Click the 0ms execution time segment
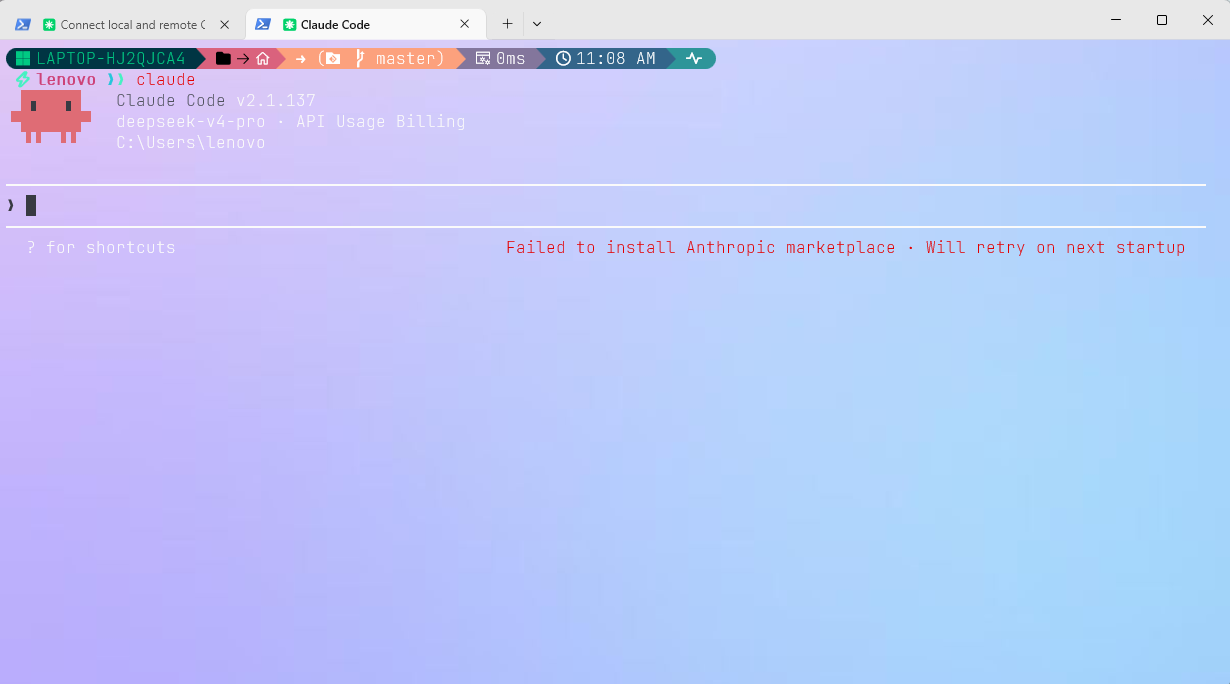The height and width of the screenshot is (684, 1230). point(501,59)
